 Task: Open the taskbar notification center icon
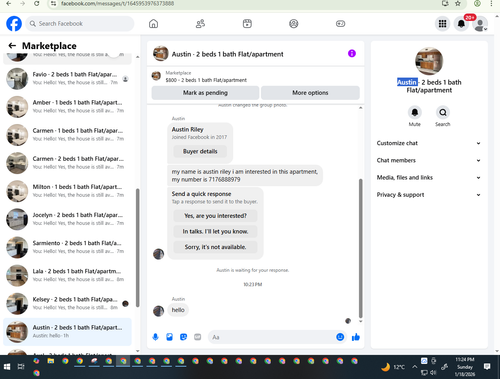[487, 367]
